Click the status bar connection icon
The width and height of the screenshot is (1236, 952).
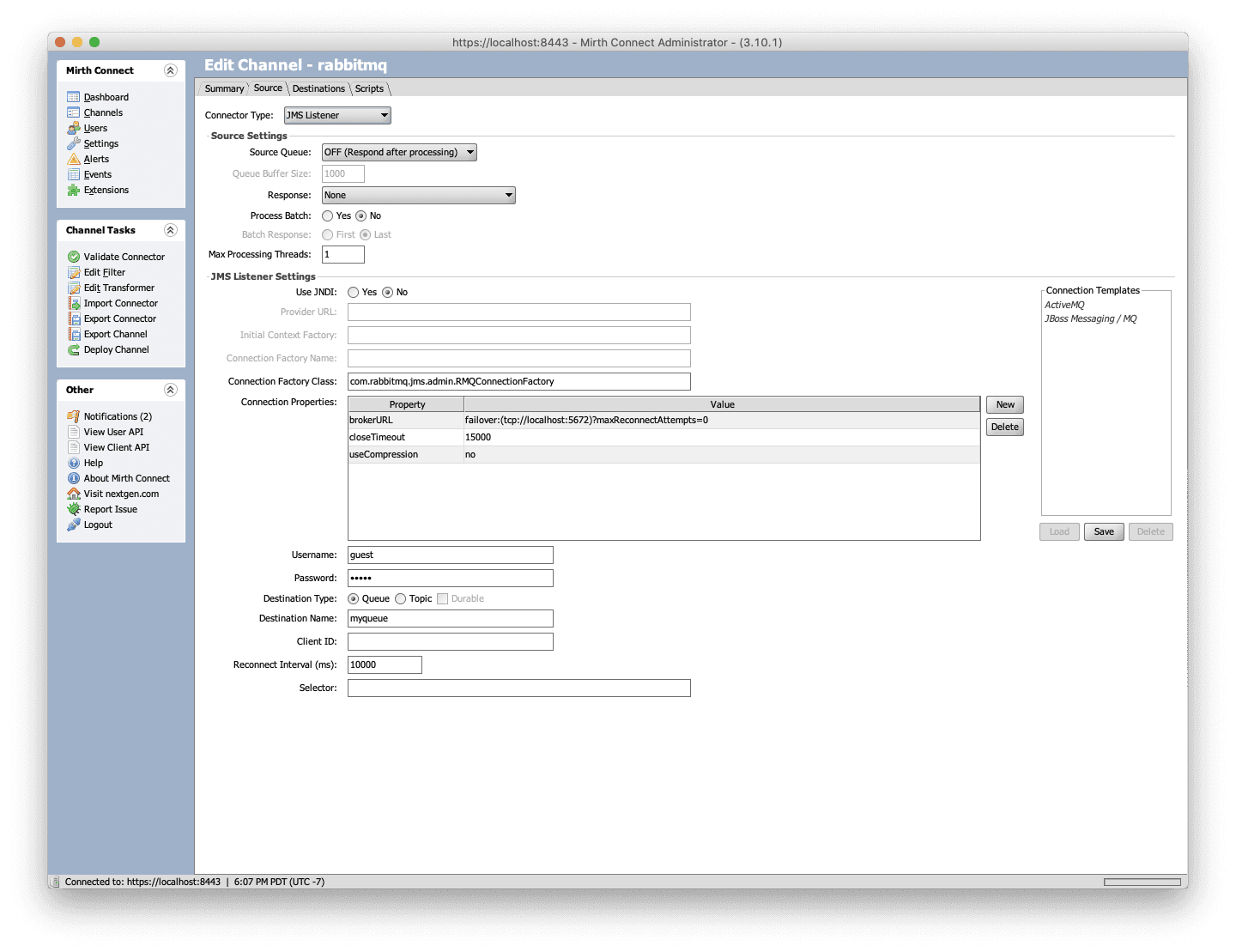click(x=55, y=882)
